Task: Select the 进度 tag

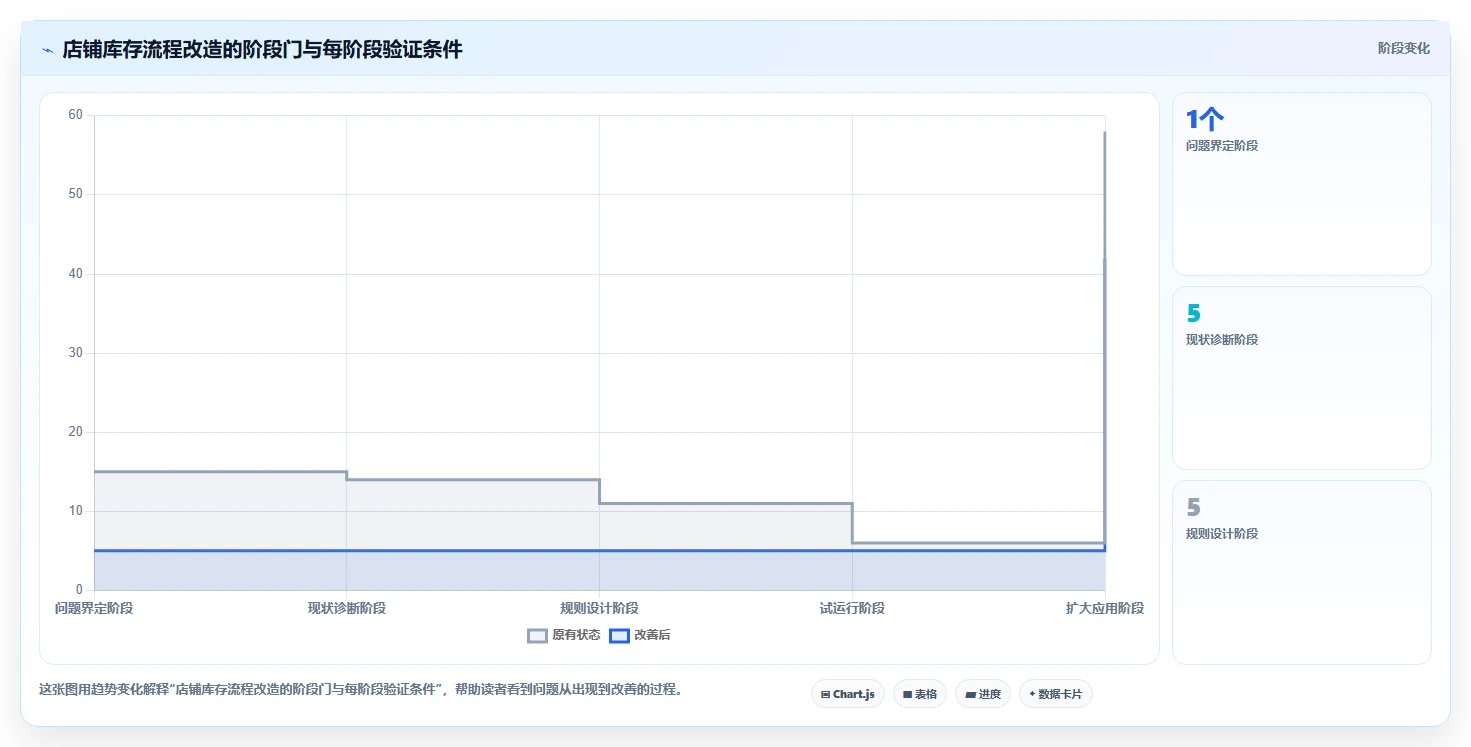Action: [x=983, y=693]
